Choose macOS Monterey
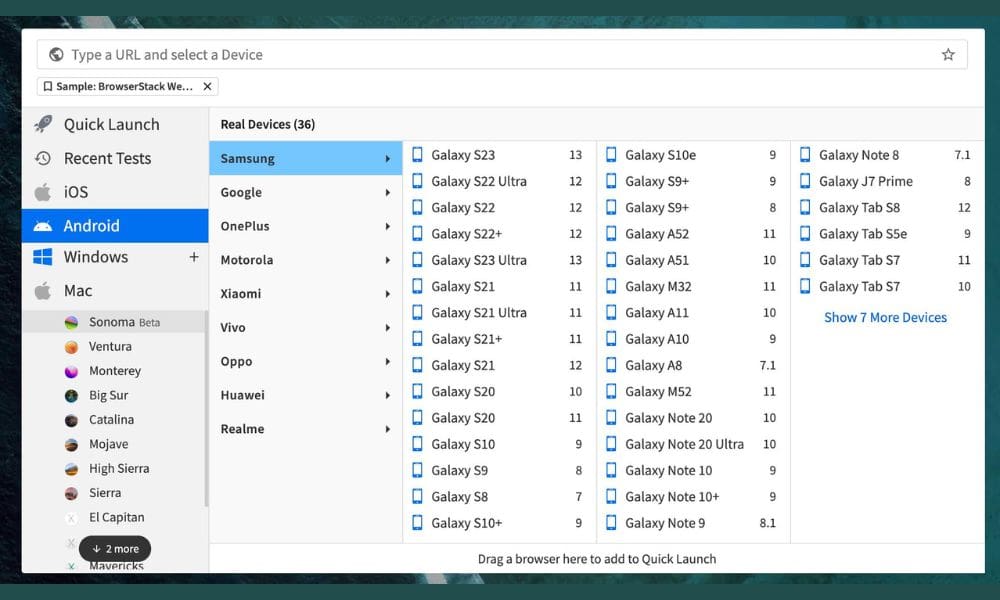 pyautogui.click(x=115, y=371)
